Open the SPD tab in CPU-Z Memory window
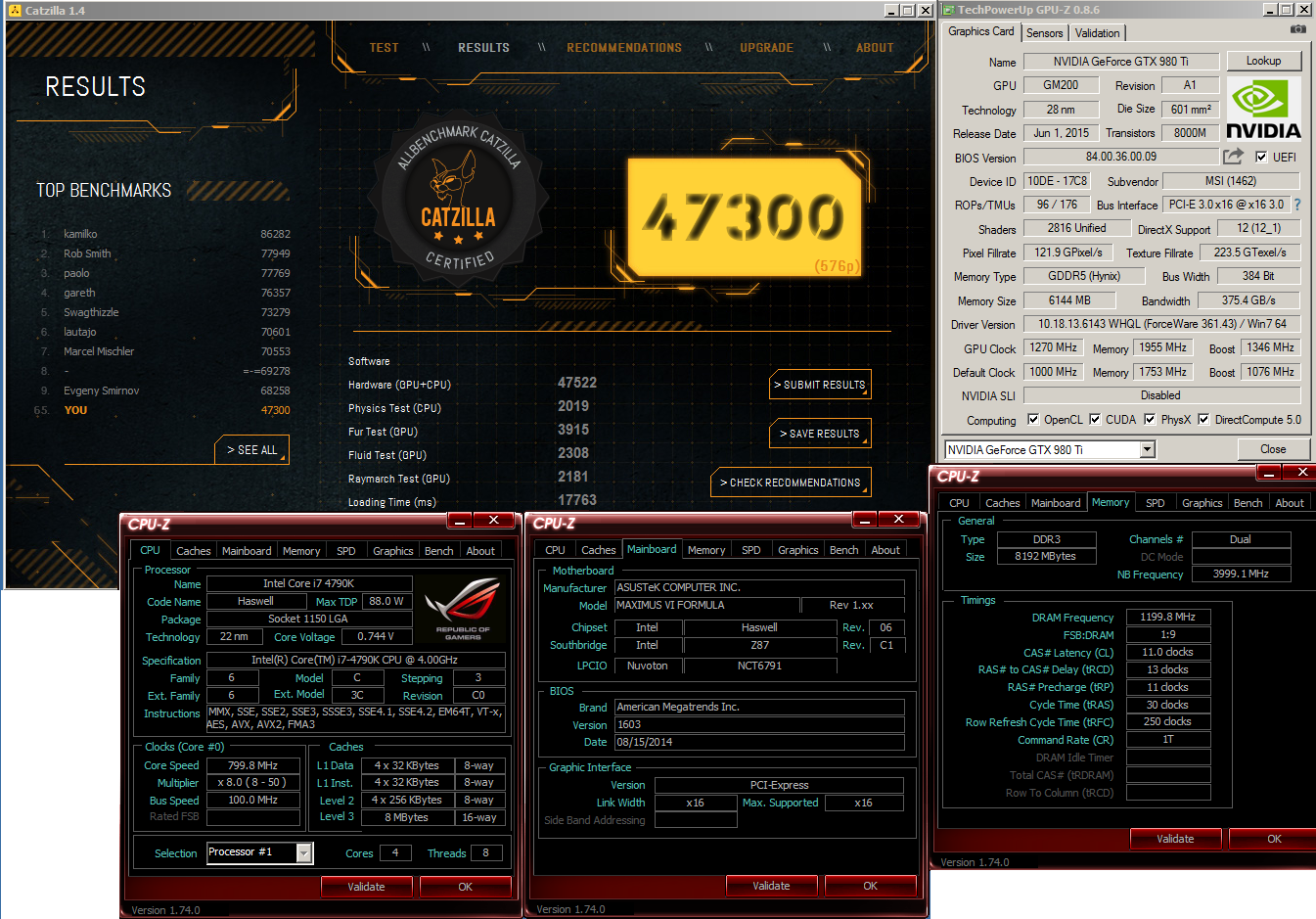This screenshot has width=1316, height=919. pos(1156,503)
